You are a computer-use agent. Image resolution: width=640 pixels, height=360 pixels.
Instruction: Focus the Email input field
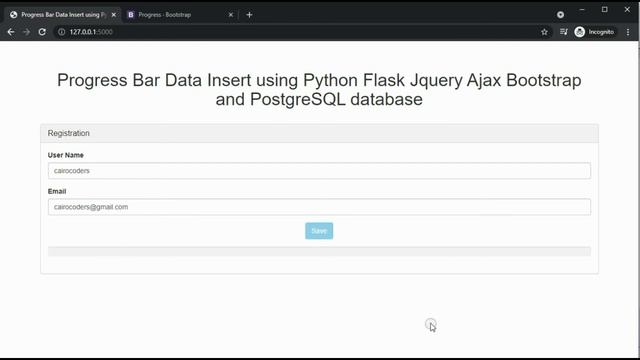click(319, 207)
